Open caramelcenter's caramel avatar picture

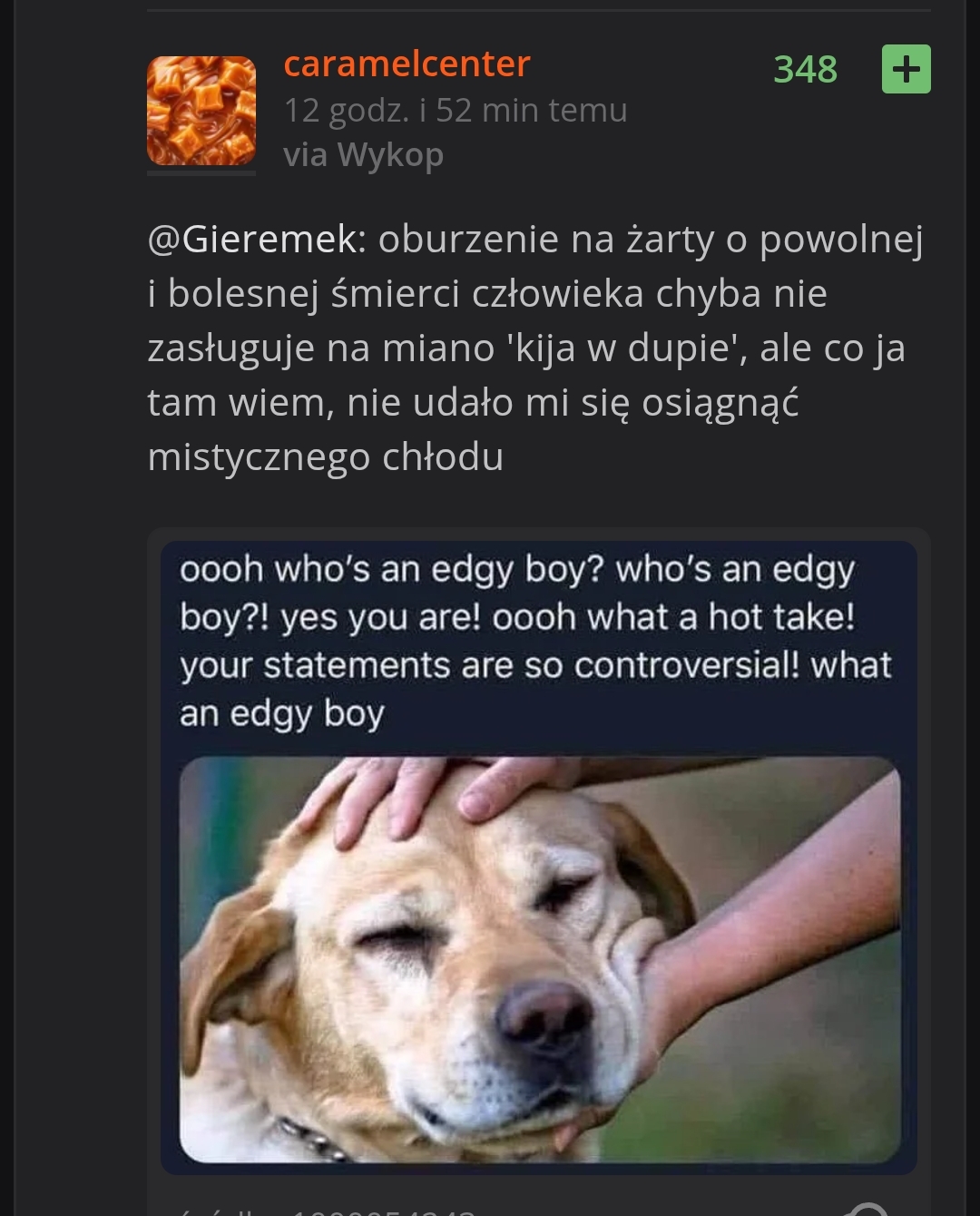(x=201, y=111)
